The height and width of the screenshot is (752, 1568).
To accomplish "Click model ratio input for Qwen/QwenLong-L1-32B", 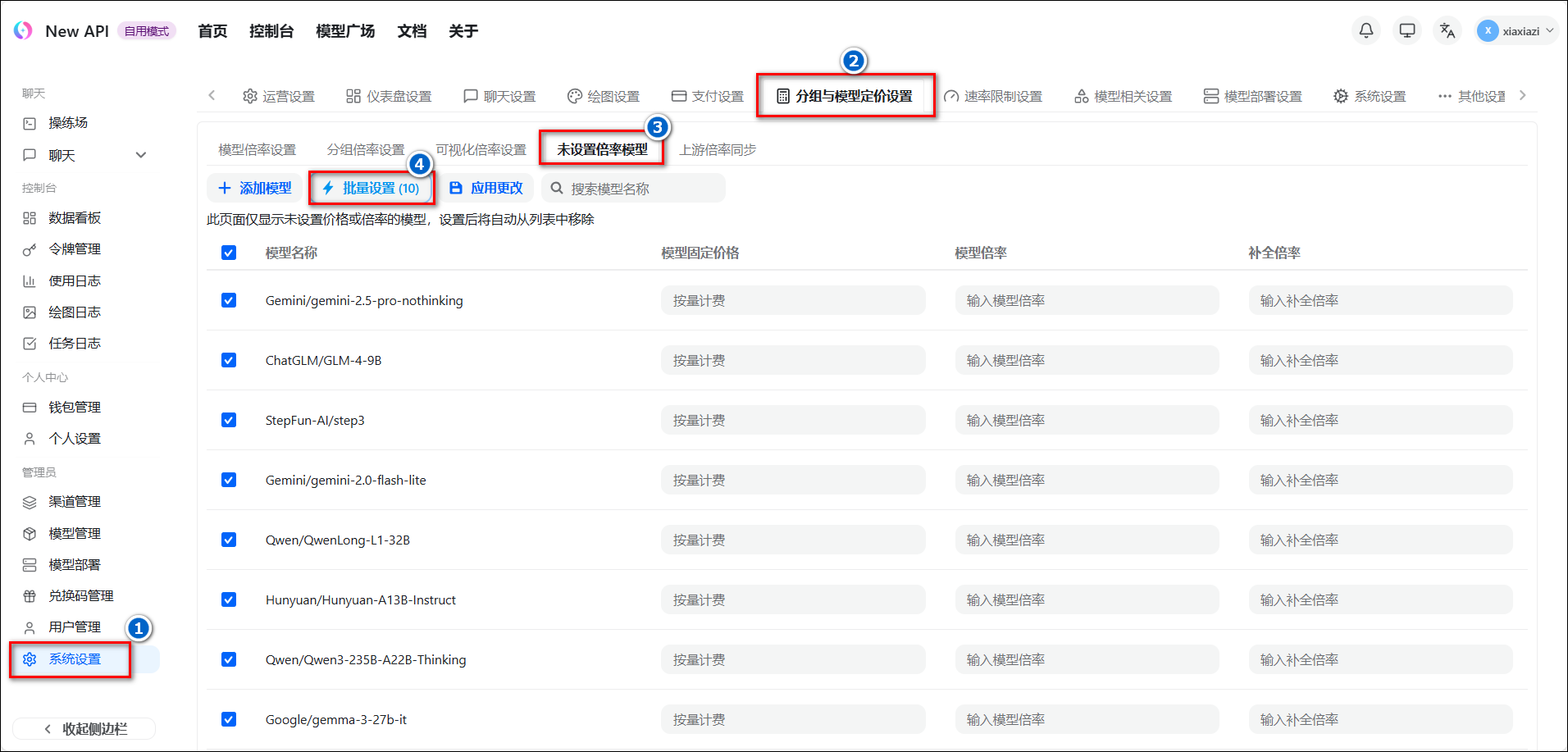I will (x=1087, y=540).
